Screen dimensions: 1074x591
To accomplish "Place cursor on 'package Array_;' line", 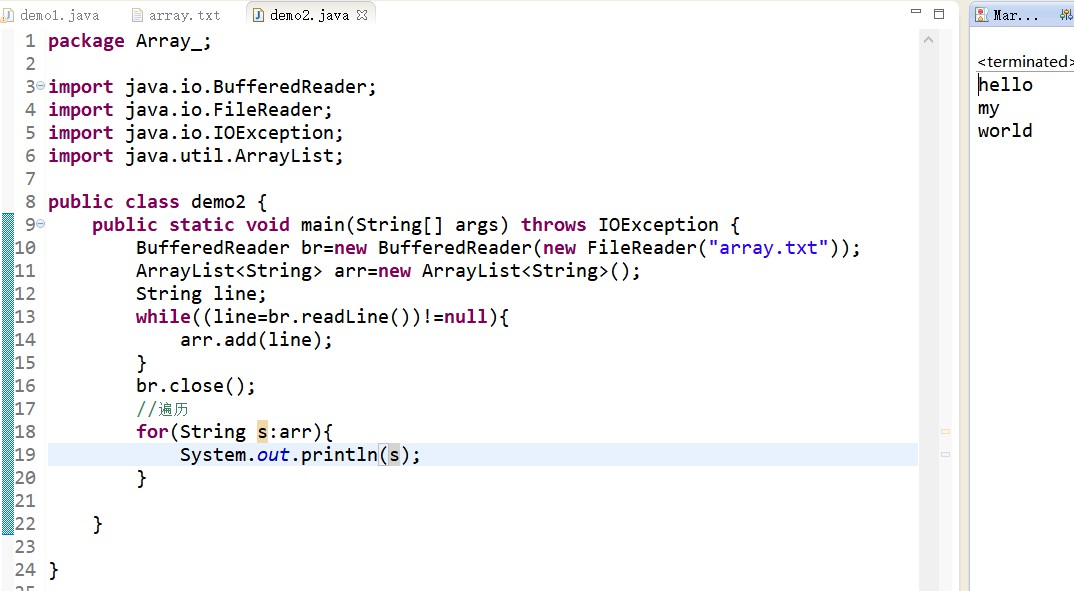I will (129, 41).
